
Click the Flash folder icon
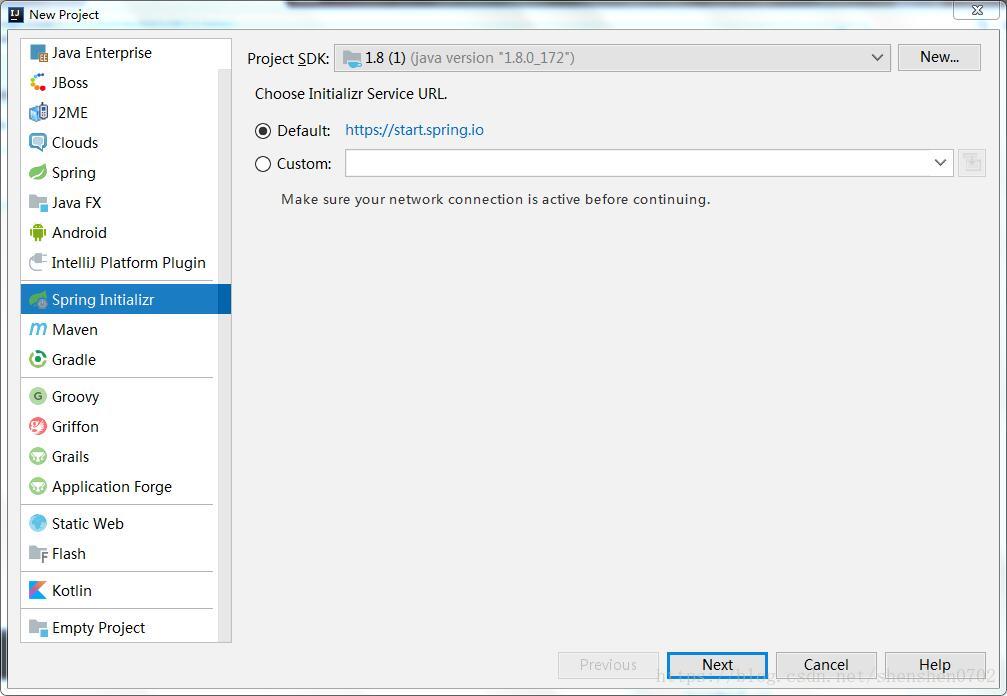(38, 553)
